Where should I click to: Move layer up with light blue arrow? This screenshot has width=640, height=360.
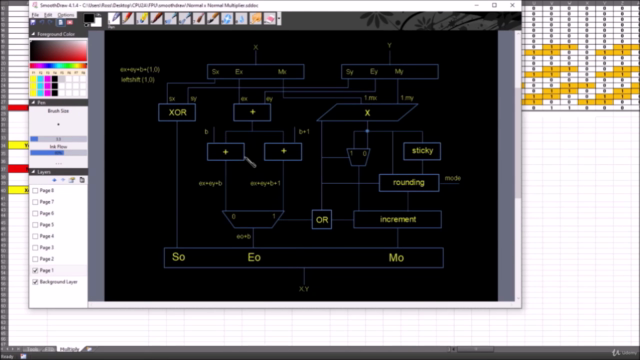pyautogui.click(x=63, y=180)
